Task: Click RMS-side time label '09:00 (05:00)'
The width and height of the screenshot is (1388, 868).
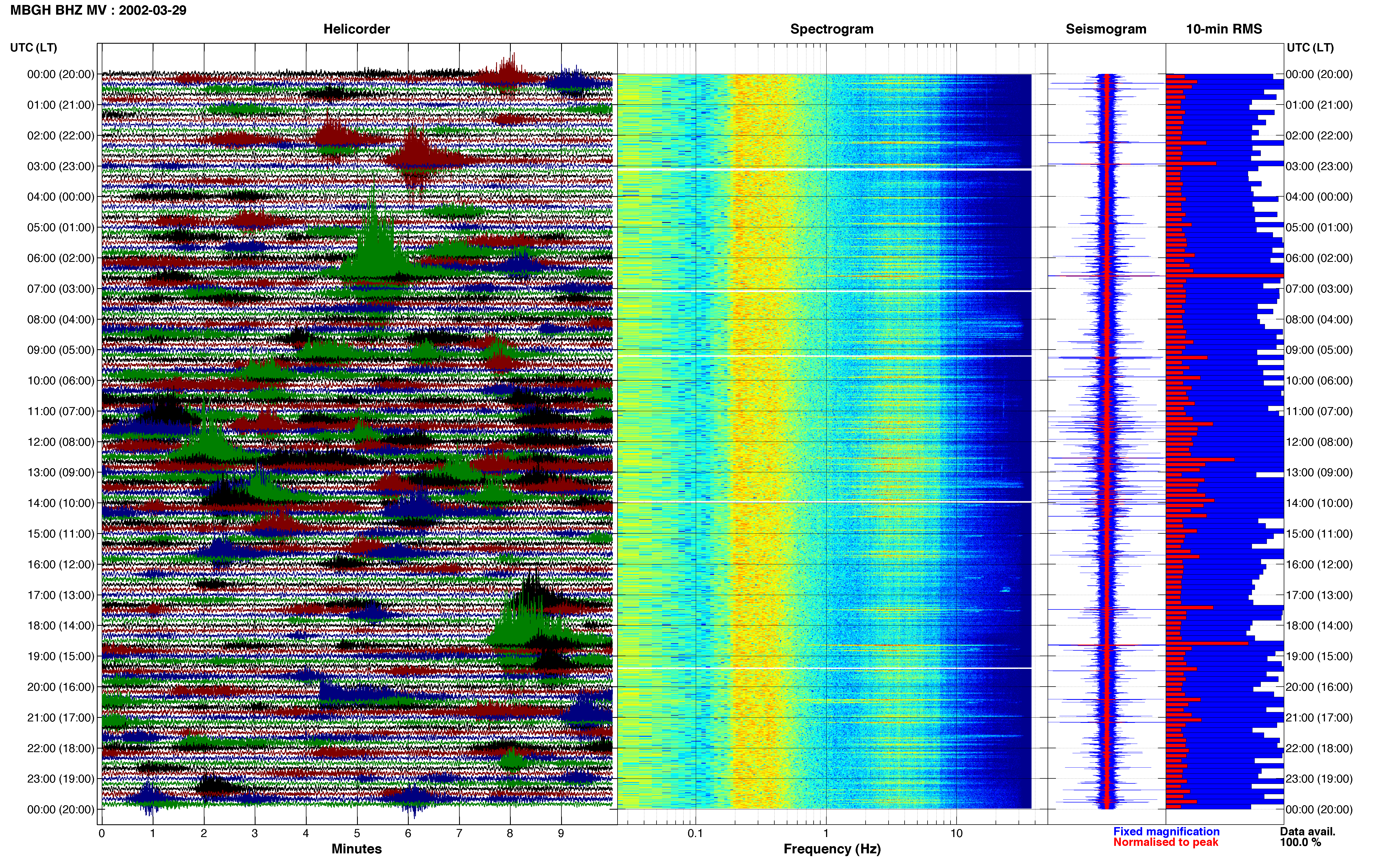Action: click(1319, 350)
